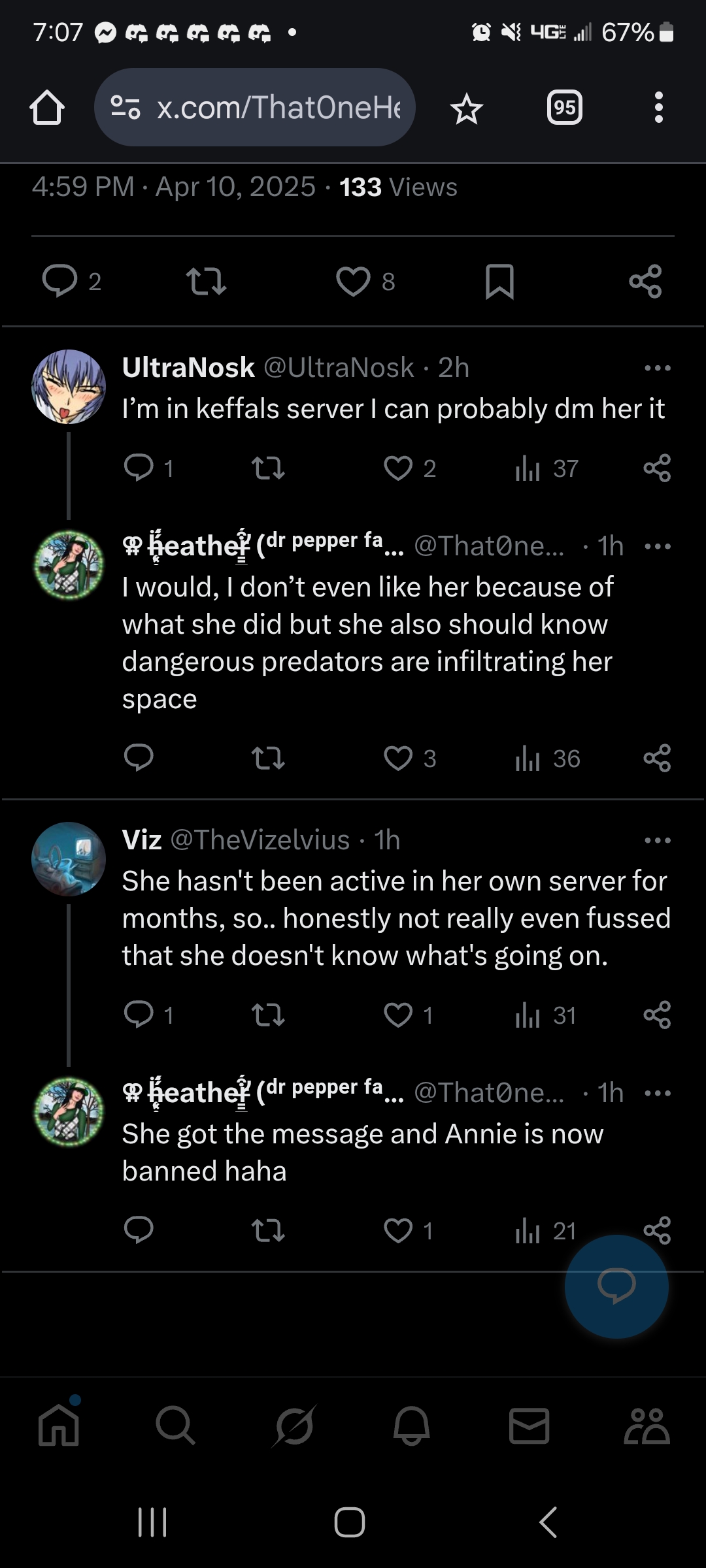Screen dimensions: 706x1568
Task: Tap the floating compose reply button
Action: pyautogui.click(x=616, y=1286)
